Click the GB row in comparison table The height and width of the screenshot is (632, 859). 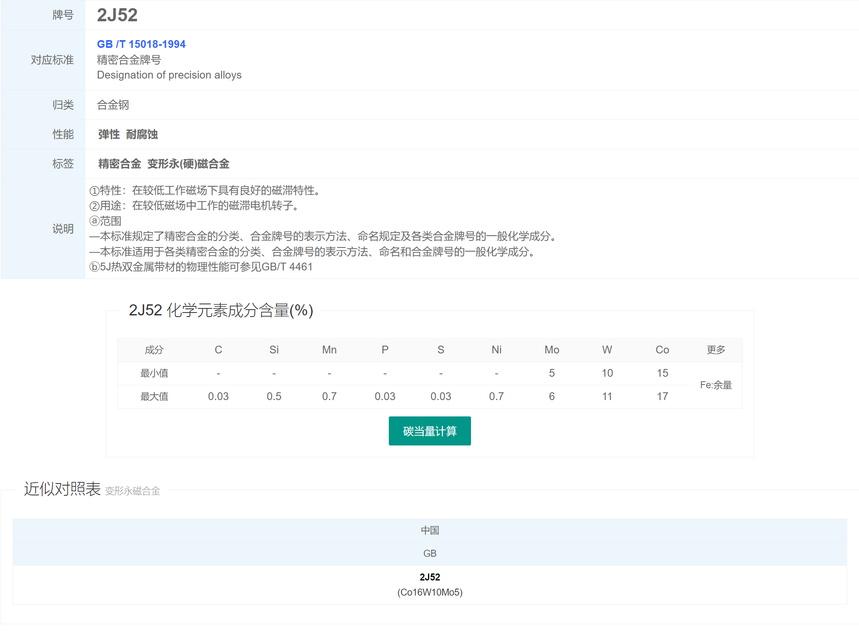[429, 553]
